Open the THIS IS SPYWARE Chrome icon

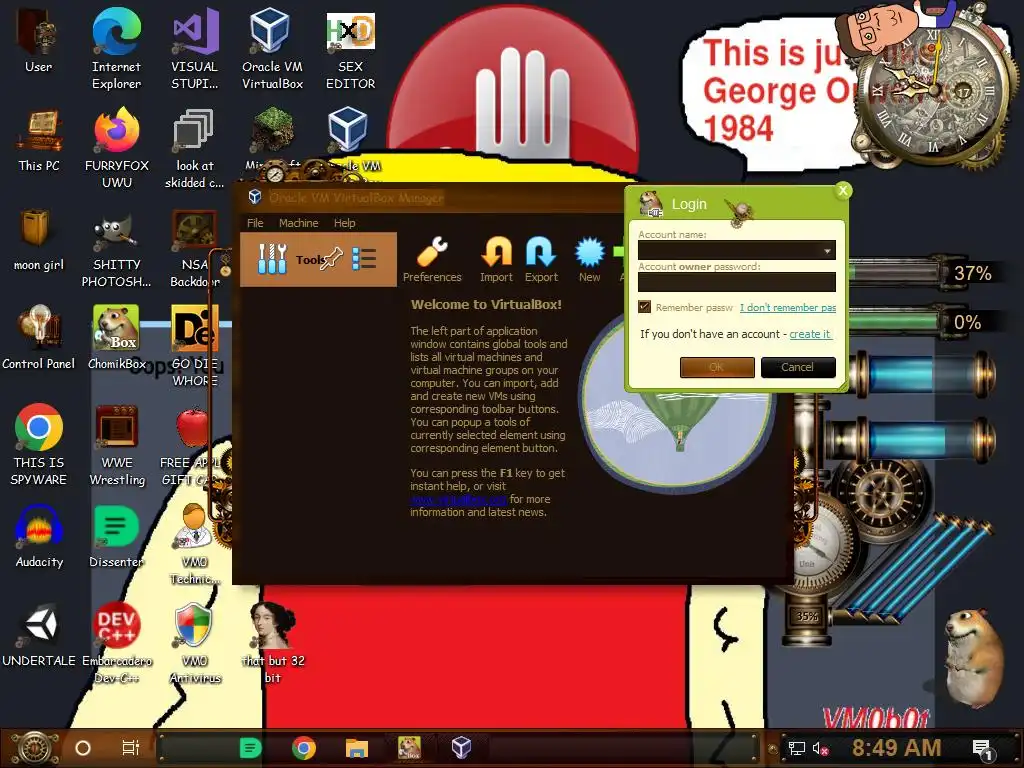39,444
